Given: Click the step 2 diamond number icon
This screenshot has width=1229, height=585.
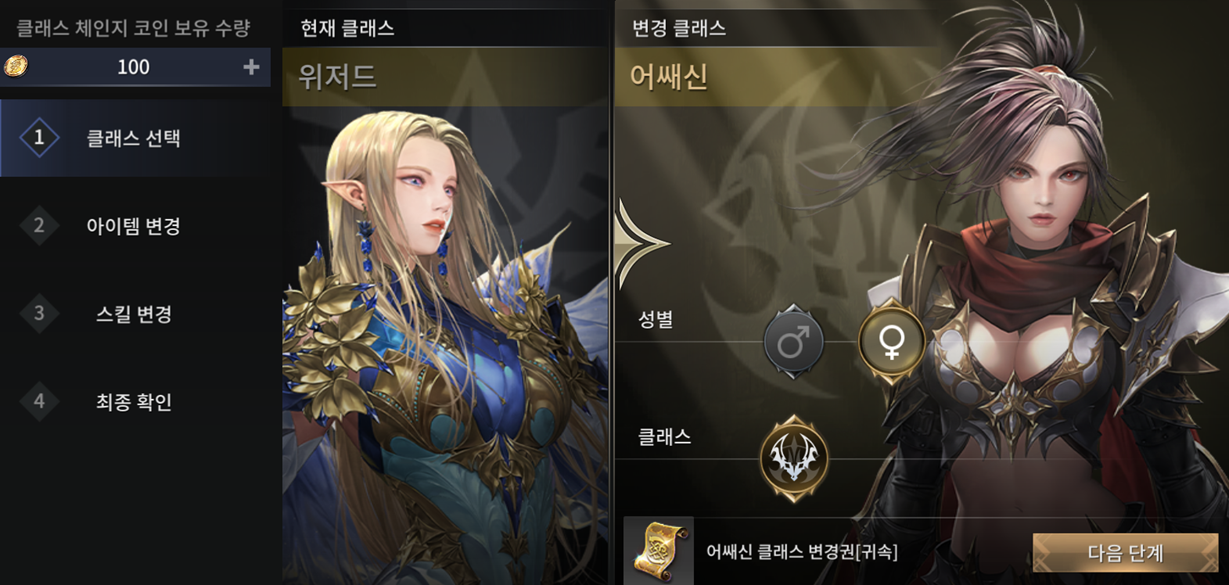Looking at the screenshot, I should [x=39, y=225].
